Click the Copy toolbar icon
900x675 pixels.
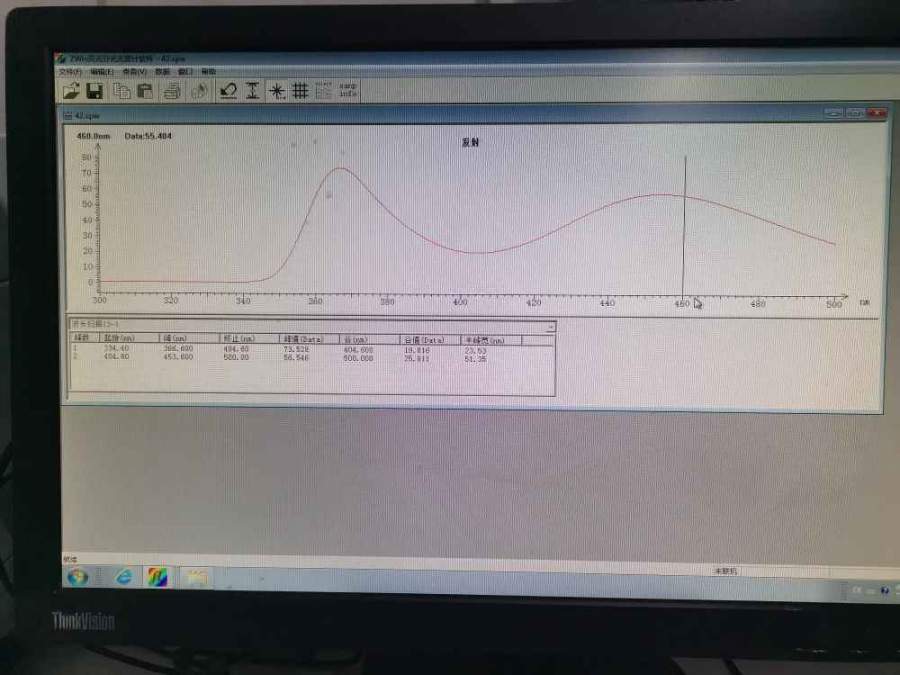point(122,91)
